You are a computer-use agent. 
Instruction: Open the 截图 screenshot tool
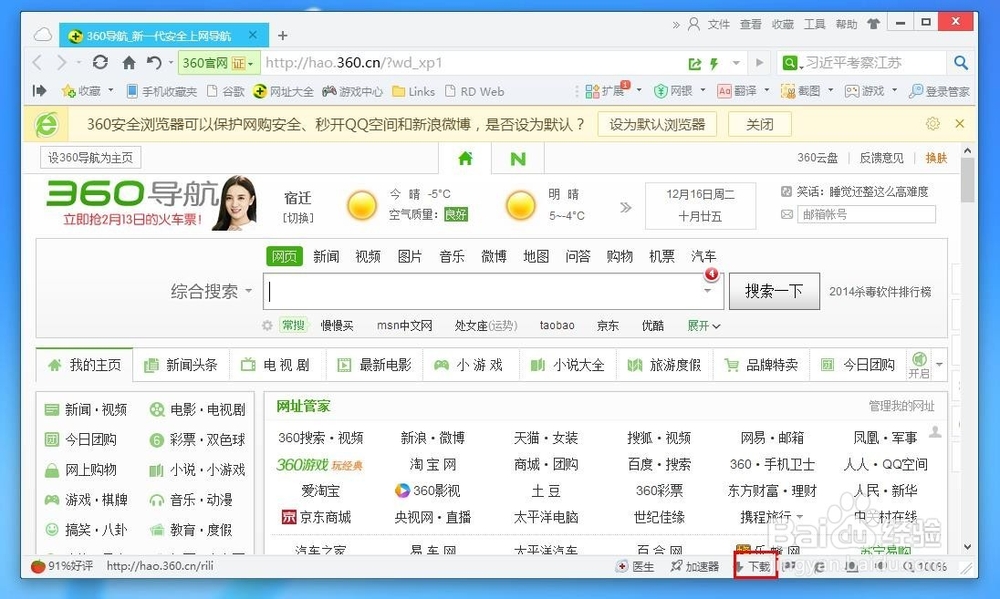(805, 90)
